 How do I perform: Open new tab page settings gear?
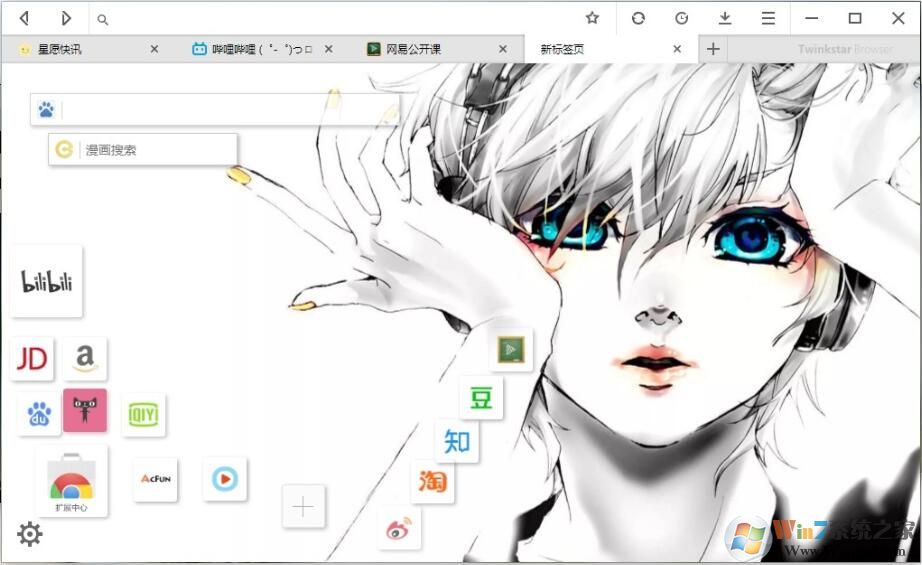point(29,534)
